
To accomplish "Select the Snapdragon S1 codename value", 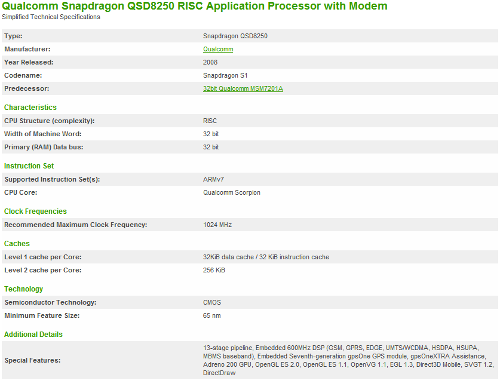I will point(225,76).
